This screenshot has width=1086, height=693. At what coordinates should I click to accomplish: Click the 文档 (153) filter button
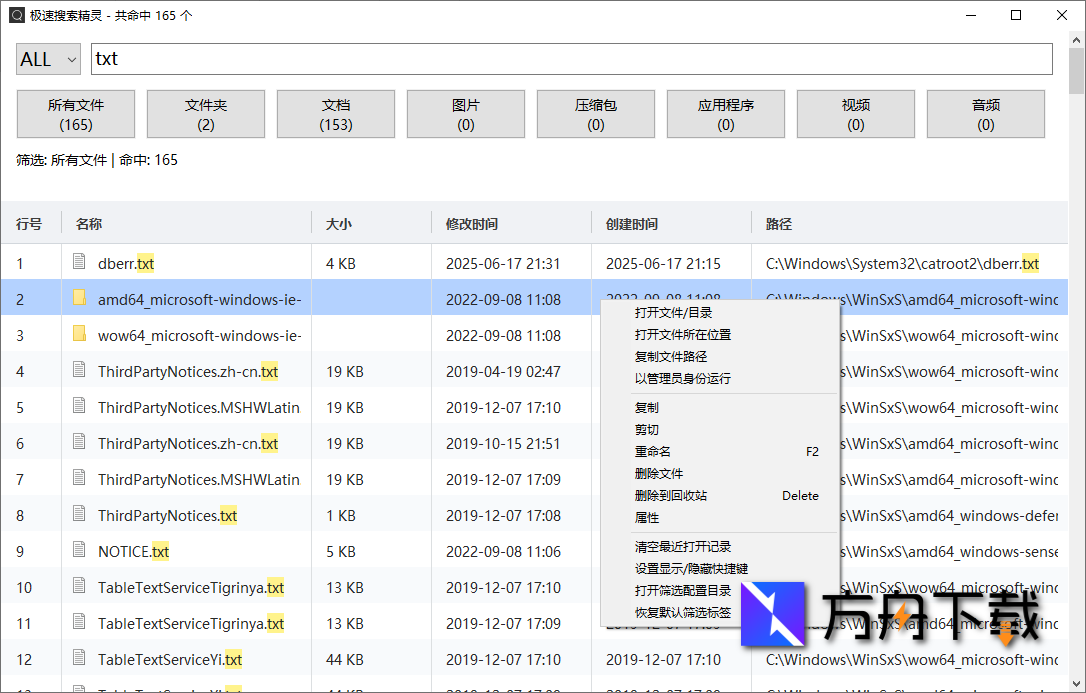pyautogui.click(x=335, y=114)
